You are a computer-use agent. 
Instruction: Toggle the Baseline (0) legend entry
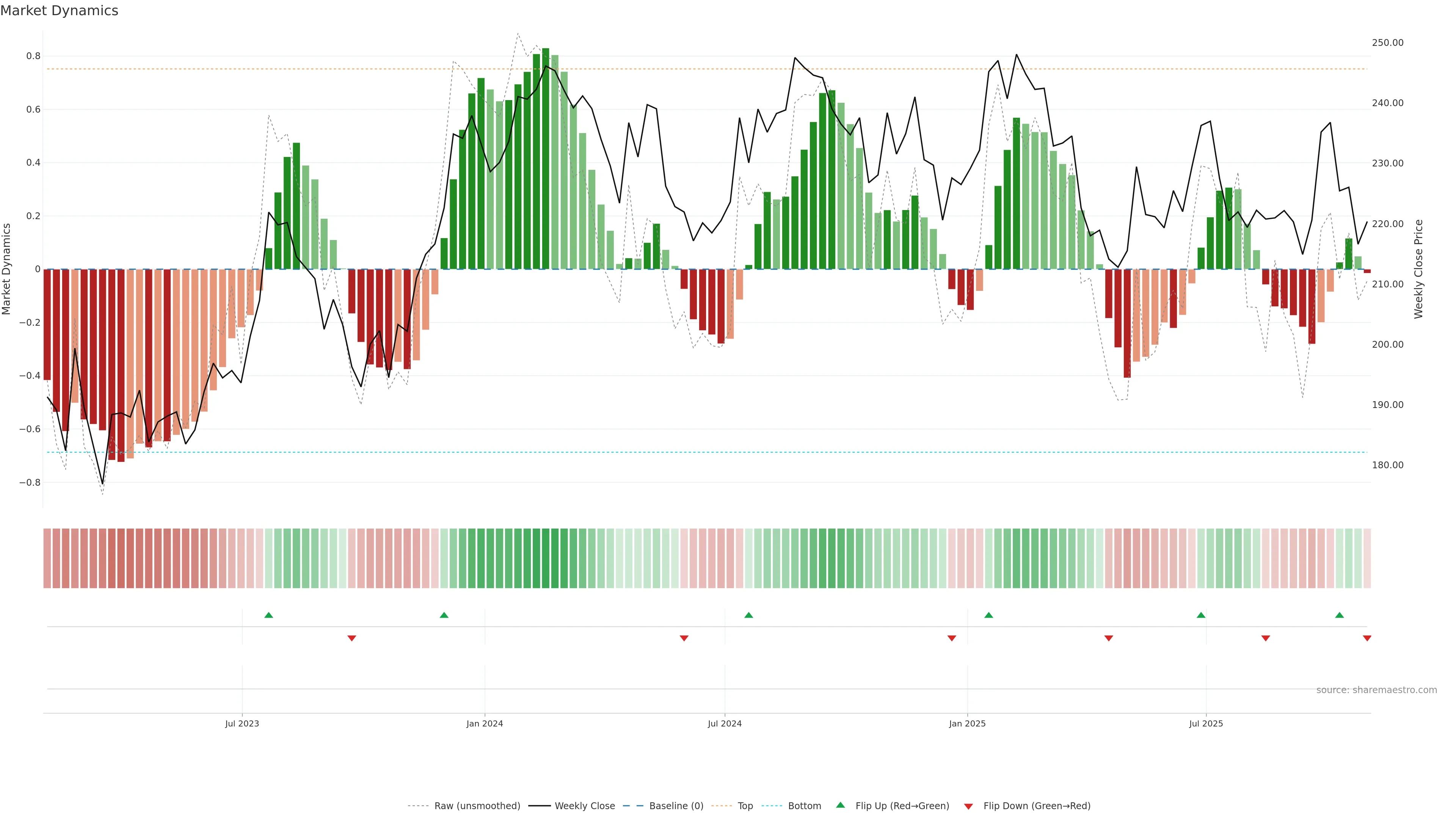pos(676,806)
